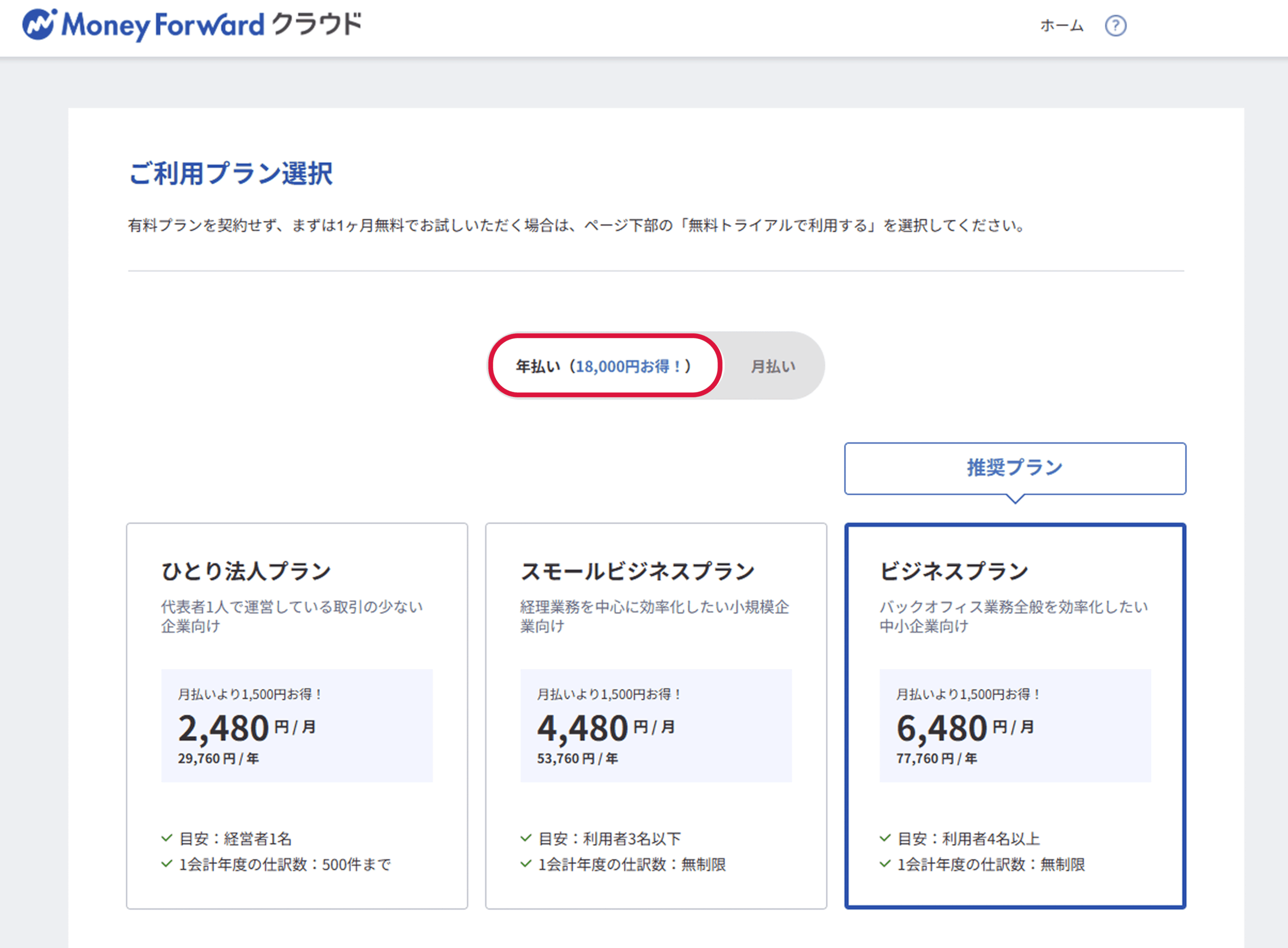The height and width of the screenshot is (948, 1288).
Task: Click checkmark beside 目安:経営者1名
Action: [x=167, y=838]
